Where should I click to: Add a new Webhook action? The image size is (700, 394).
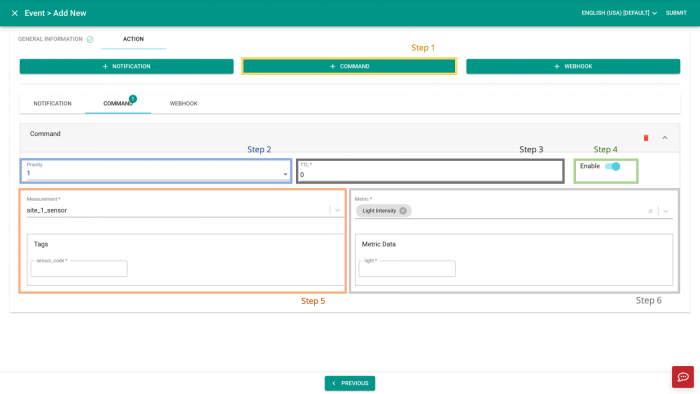(573, 66)
